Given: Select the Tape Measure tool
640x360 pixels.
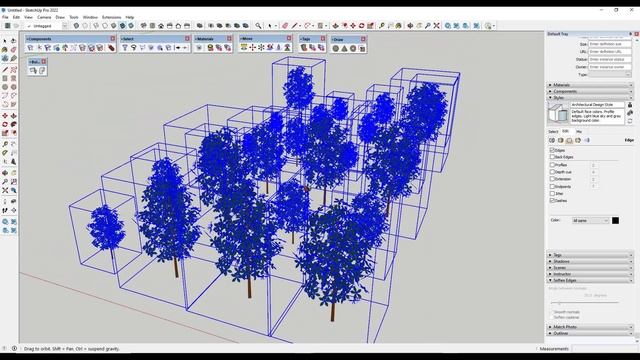Looking at the screenshot, I should (x=5, y=144).
